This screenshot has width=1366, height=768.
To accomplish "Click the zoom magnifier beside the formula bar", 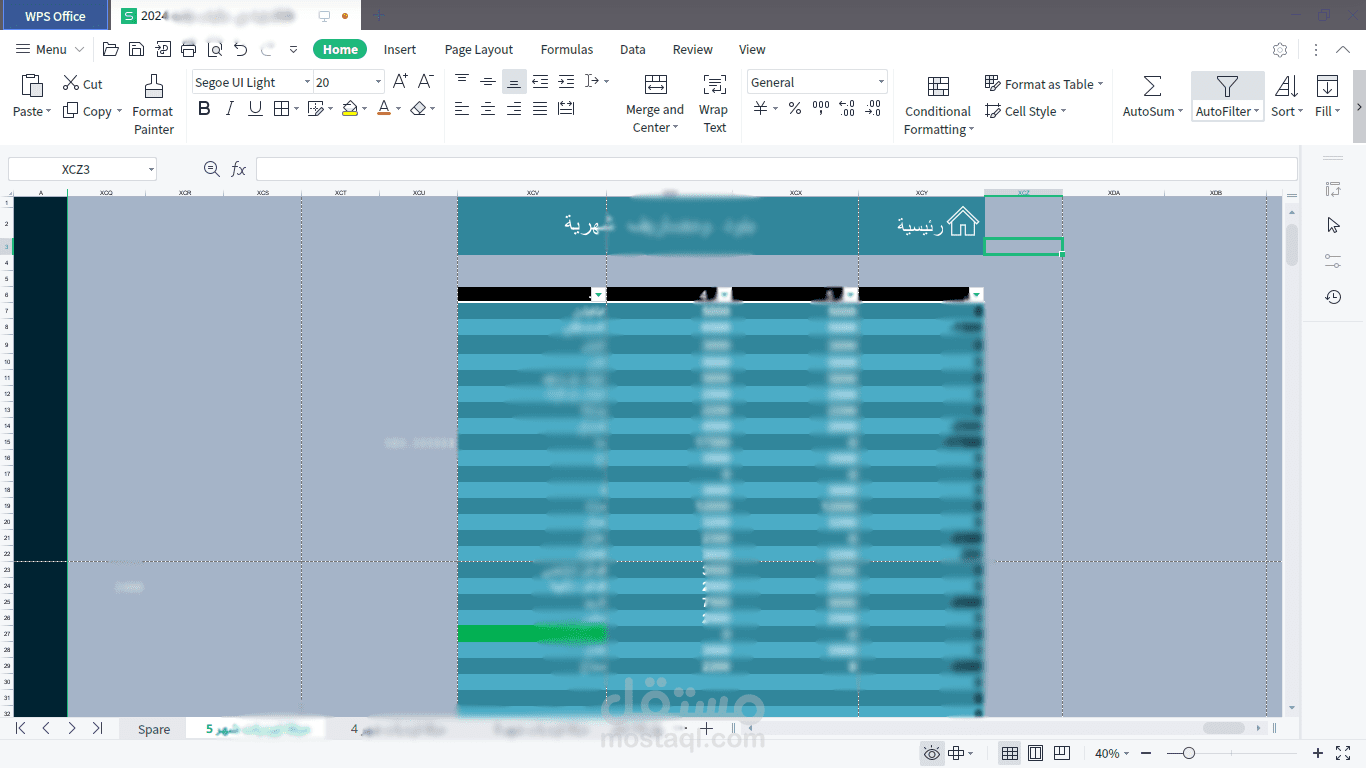I will pos(212,169).
